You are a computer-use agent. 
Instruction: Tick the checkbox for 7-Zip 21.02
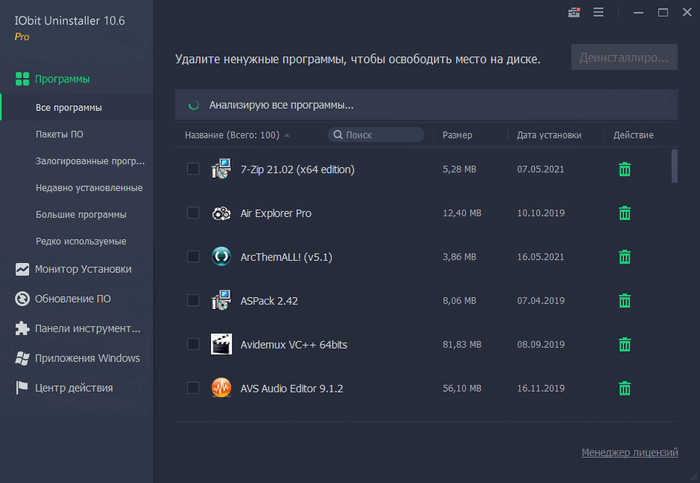click(x=193, y=169)
